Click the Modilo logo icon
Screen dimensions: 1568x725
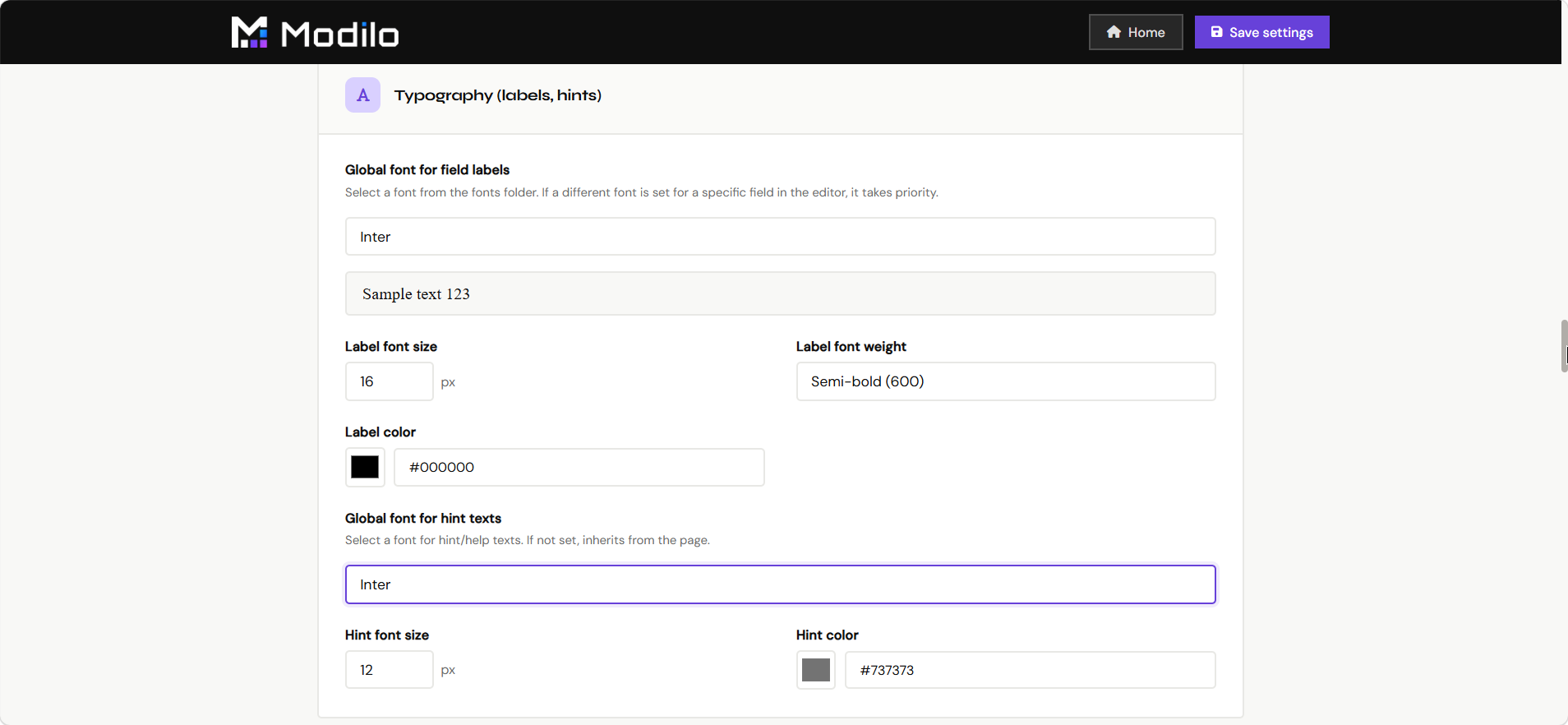tap(249, 32)
